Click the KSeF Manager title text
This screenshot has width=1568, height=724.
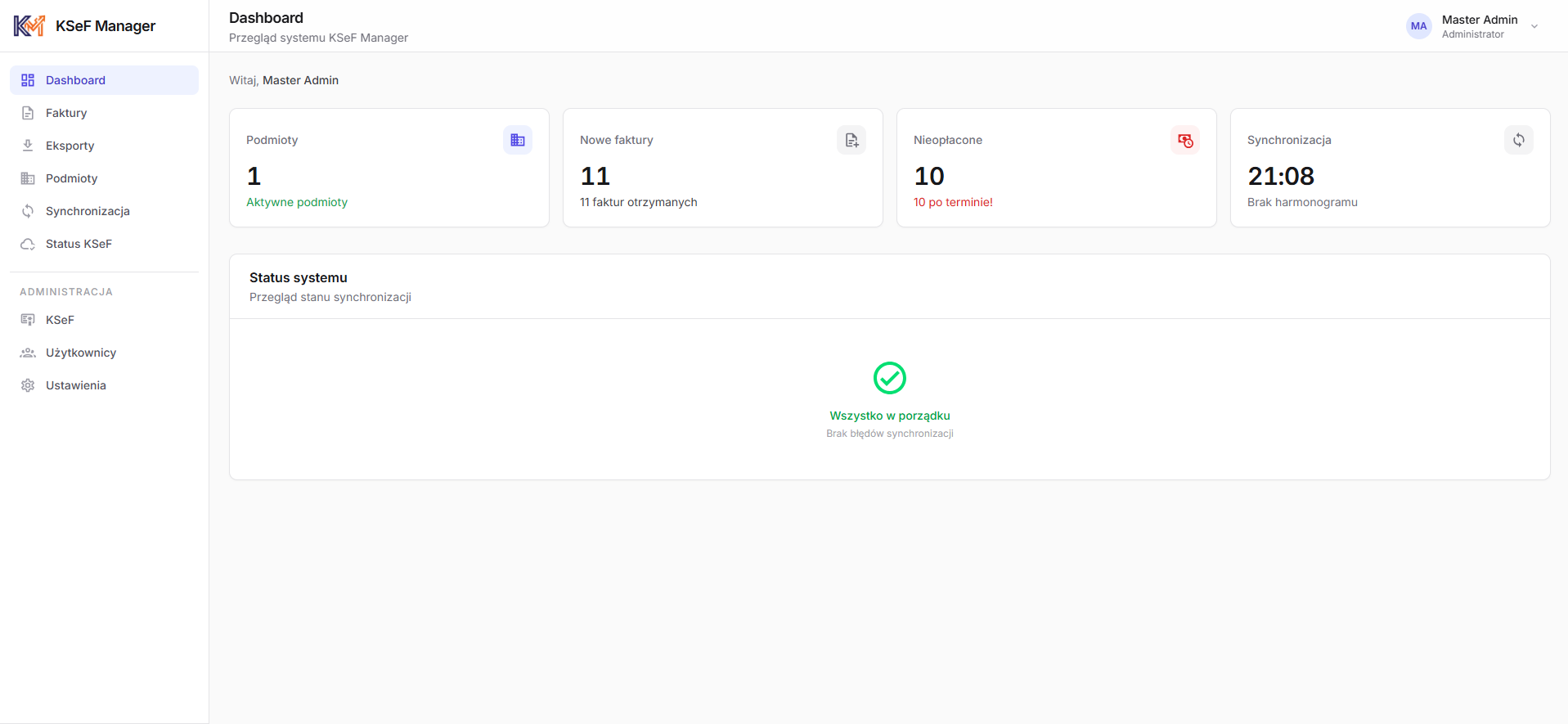coord(106,26)
